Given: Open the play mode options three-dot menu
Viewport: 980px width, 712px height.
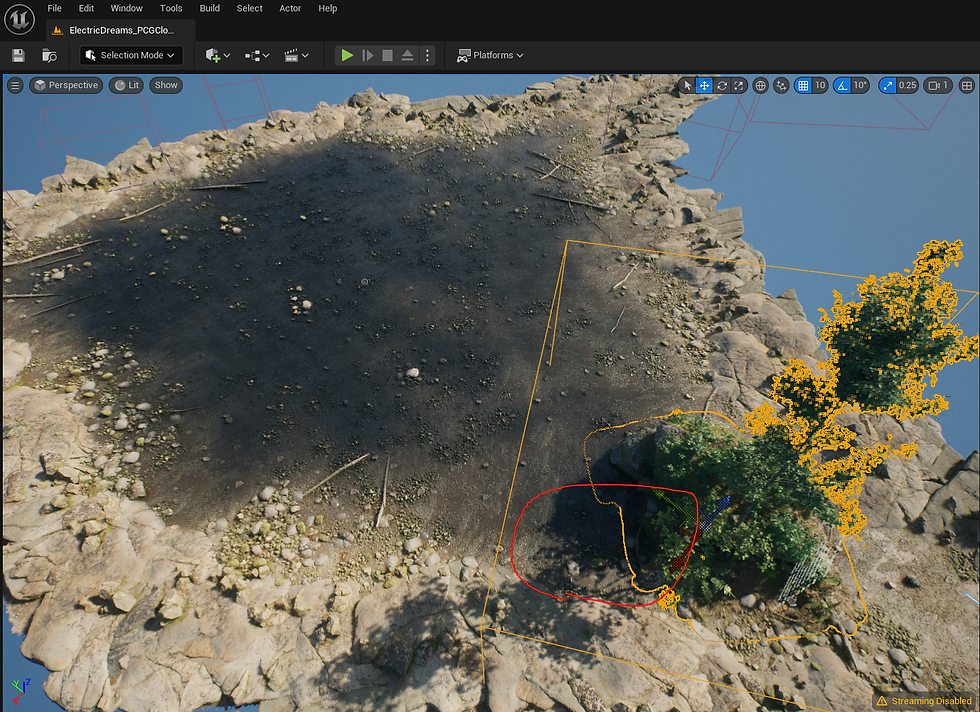Looking at the screenshot, I should point(428,56).
